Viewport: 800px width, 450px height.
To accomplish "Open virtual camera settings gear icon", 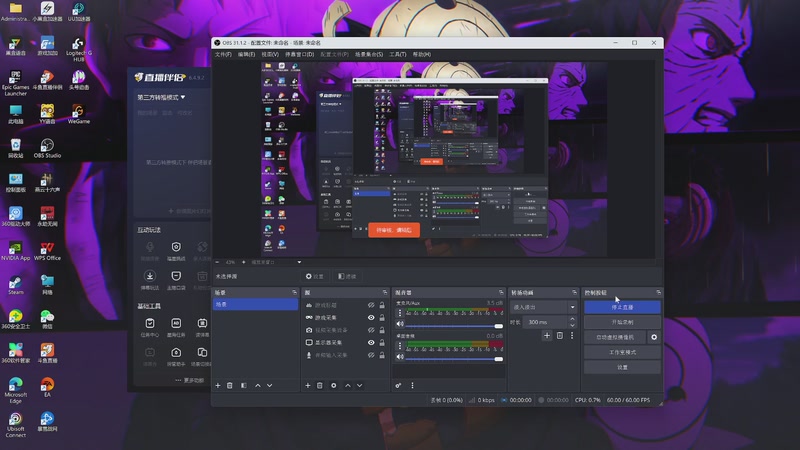I will (654, 337).
